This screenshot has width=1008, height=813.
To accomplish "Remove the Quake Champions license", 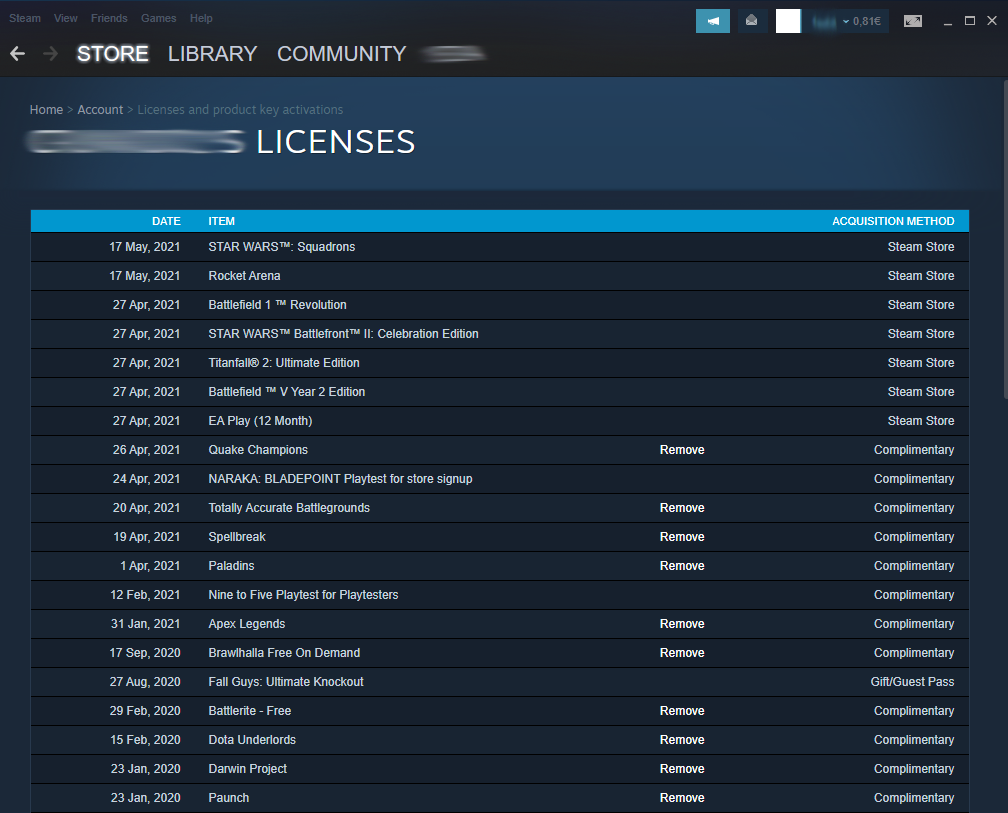I will [x=682, y=450].
